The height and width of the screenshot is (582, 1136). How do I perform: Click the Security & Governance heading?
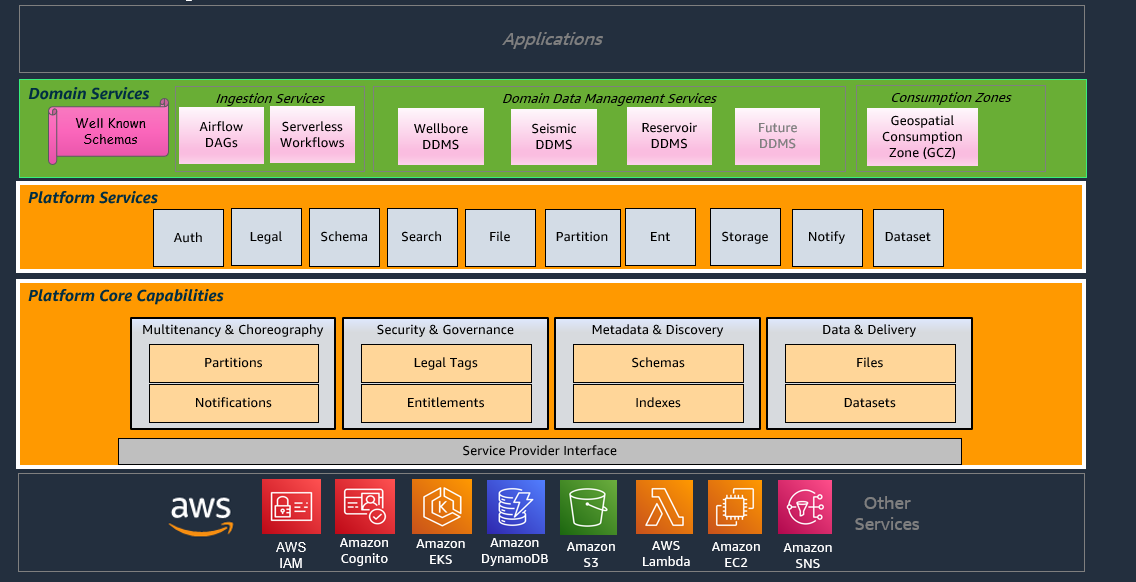pos(445,330)
